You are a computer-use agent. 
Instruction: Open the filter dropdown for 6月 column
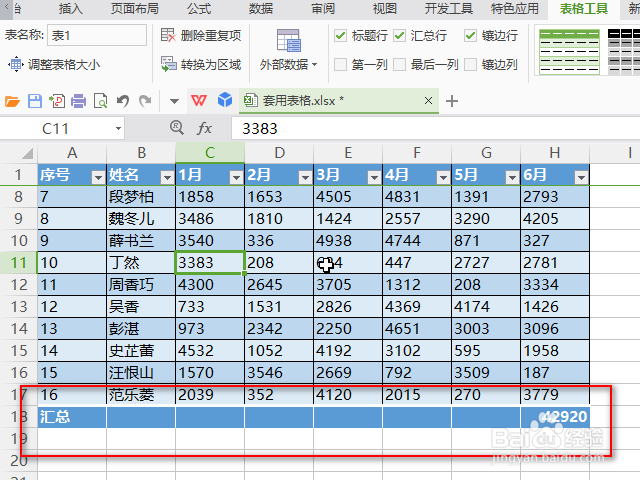(581, 177)
